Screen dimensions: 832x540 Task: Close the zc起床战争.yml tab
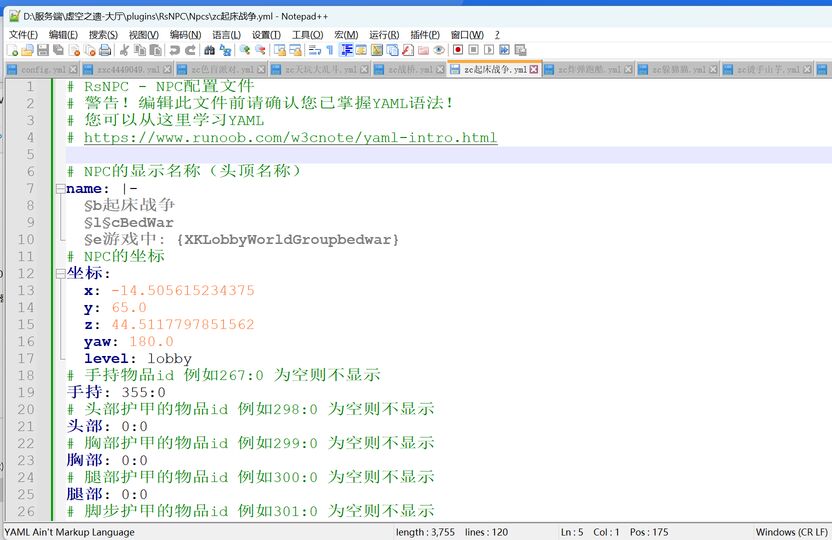coord(534,69)
